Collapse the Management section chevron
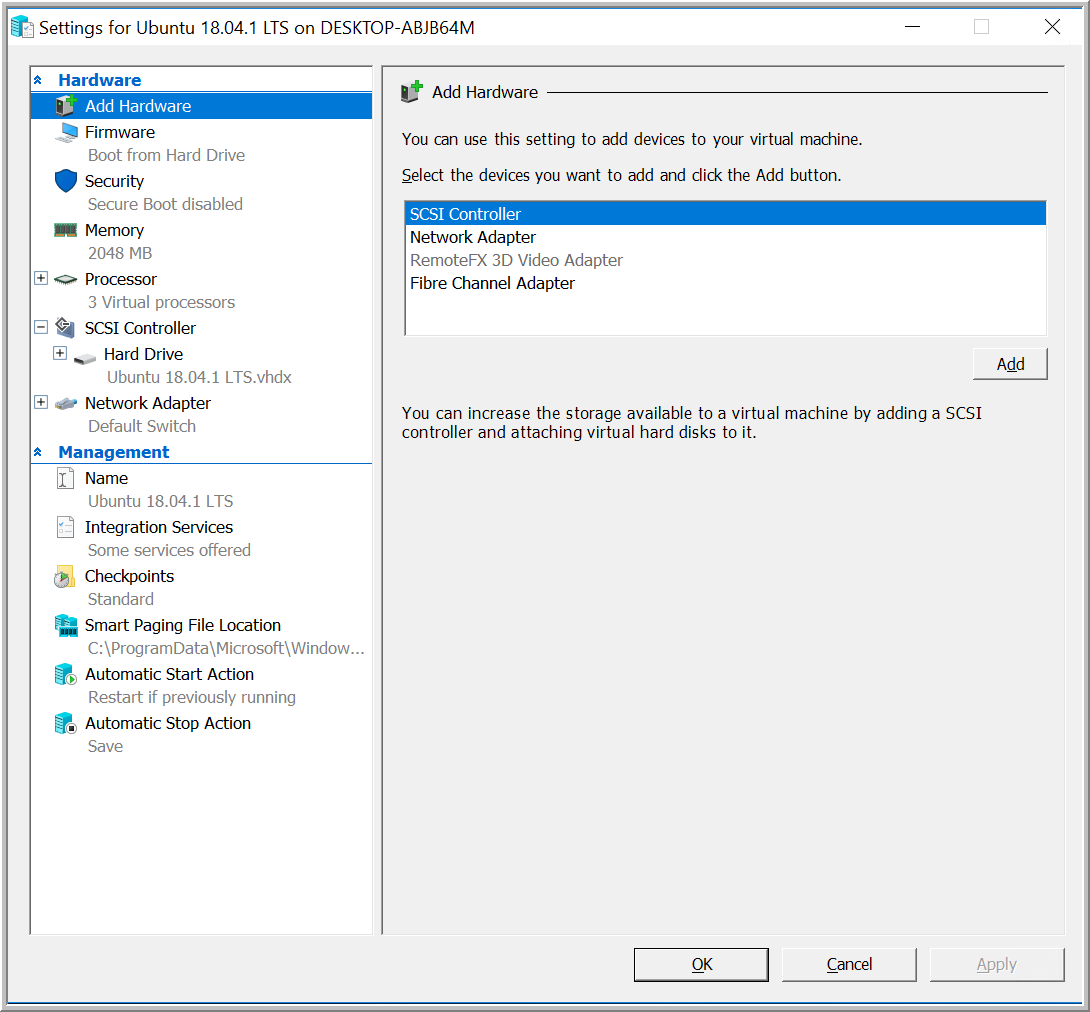The image size is (1090, 1012). pyautogui.click(x=38, y=452)
